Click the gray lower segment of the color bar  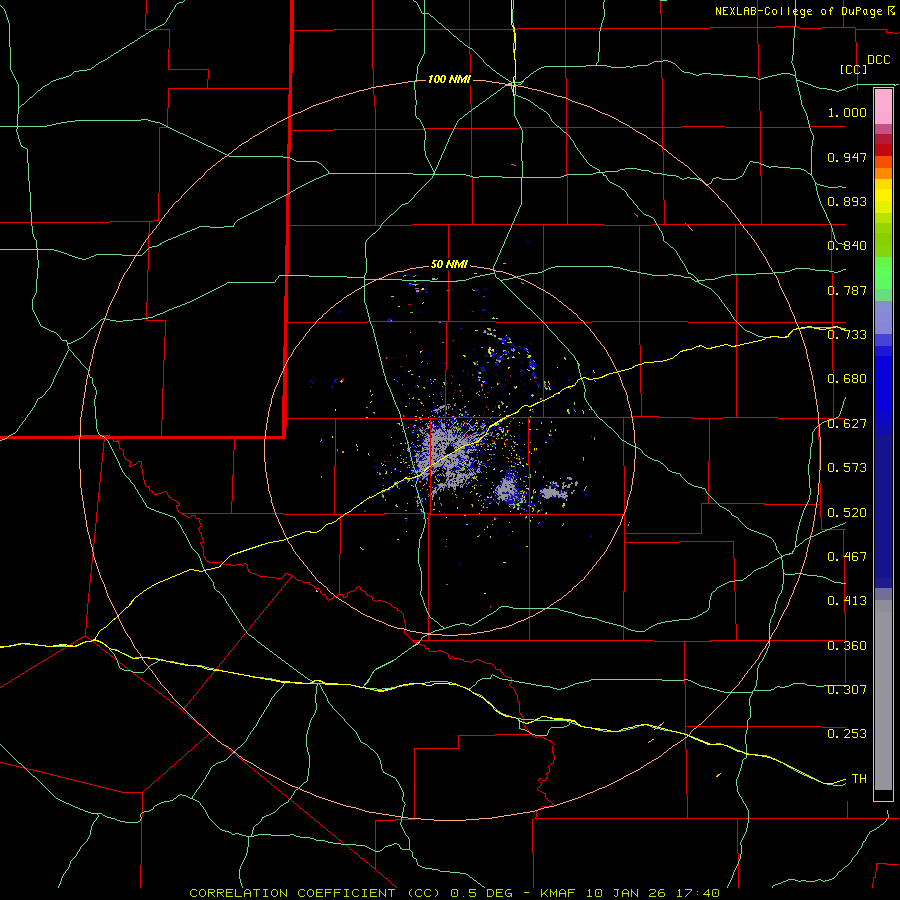click(883, 695)
